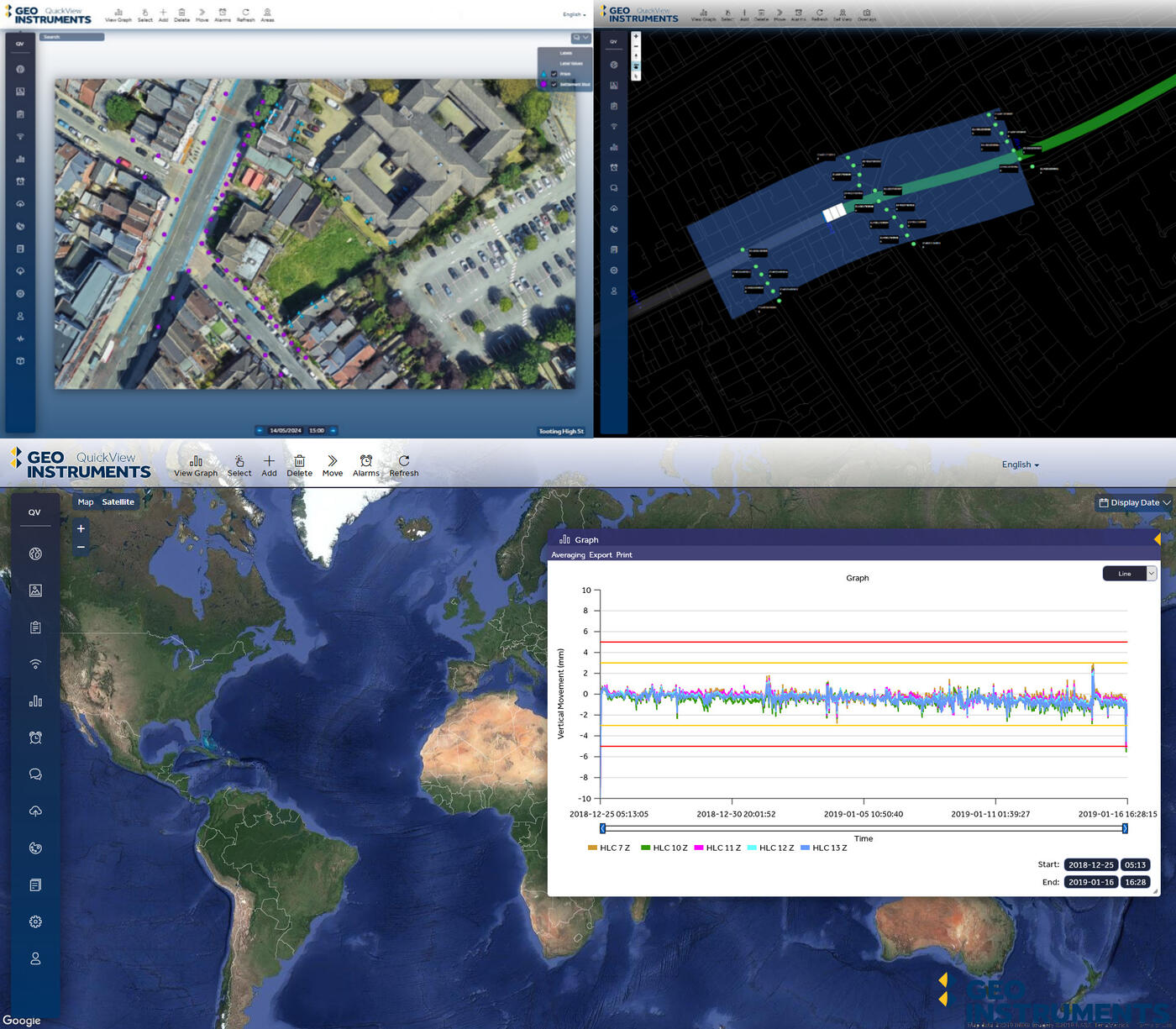The image size is (1176, 1029).
Task: Open the chat comments icon in the sidebar
Action: pyautogui.click(x=34, y=774)
